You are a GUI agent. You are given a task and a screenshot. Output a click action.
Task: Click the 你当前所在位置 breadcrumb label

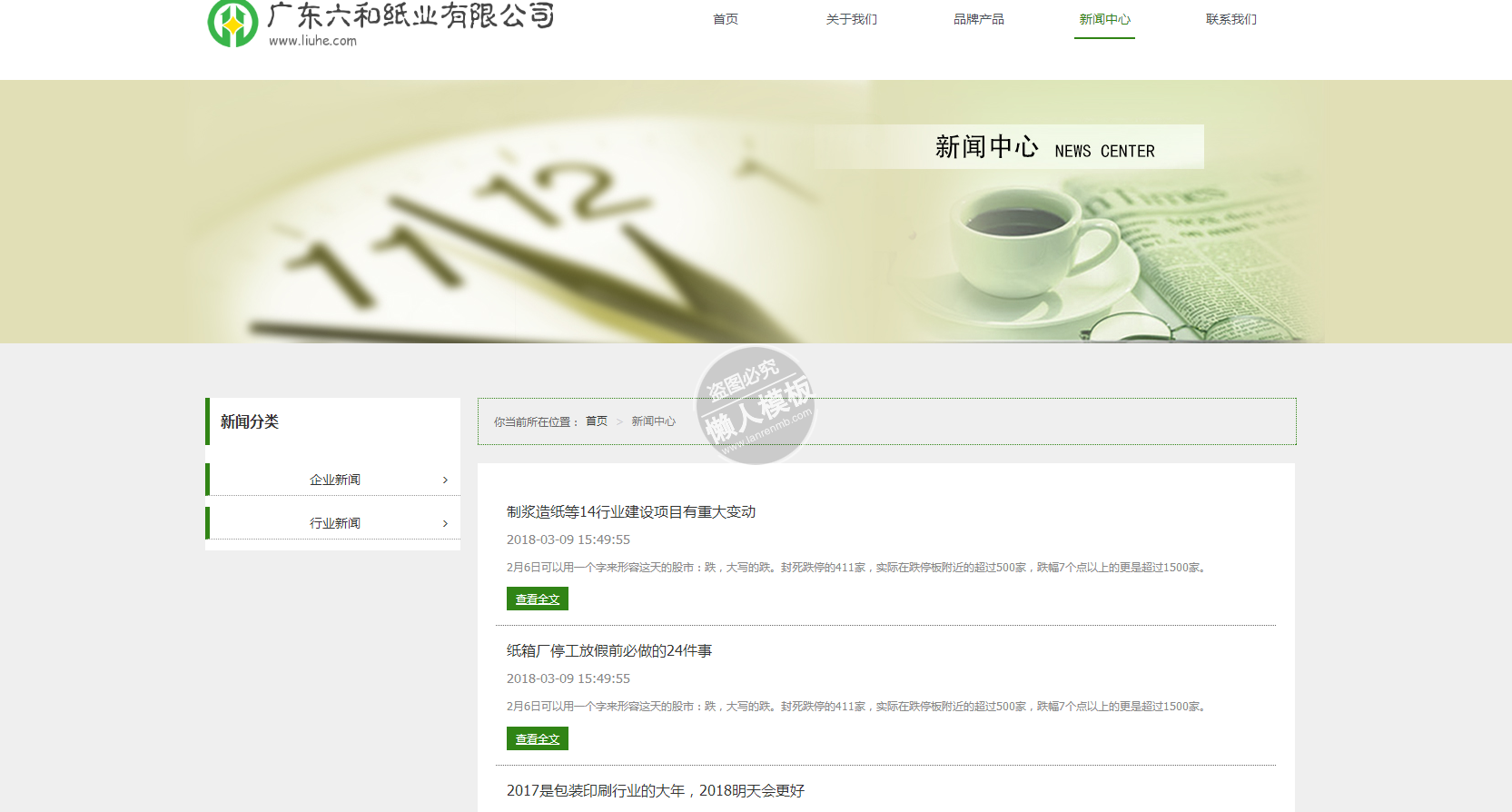point(537,421)
